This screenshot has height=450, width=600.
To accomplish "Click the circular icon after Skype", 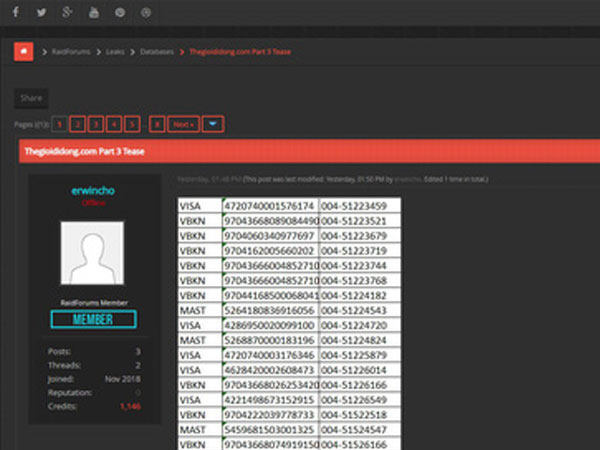I will (x=146, y=13).
